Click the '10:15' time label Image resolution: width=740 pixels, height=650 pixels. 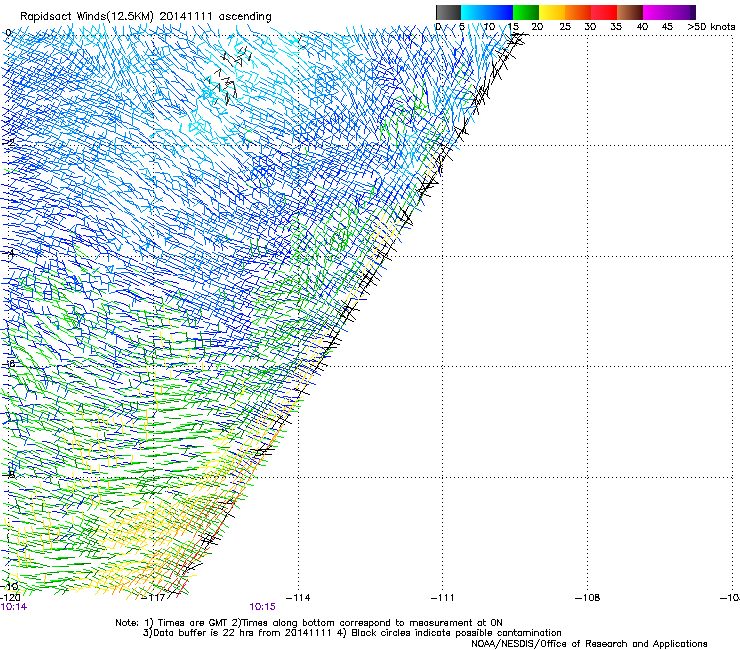262,607
